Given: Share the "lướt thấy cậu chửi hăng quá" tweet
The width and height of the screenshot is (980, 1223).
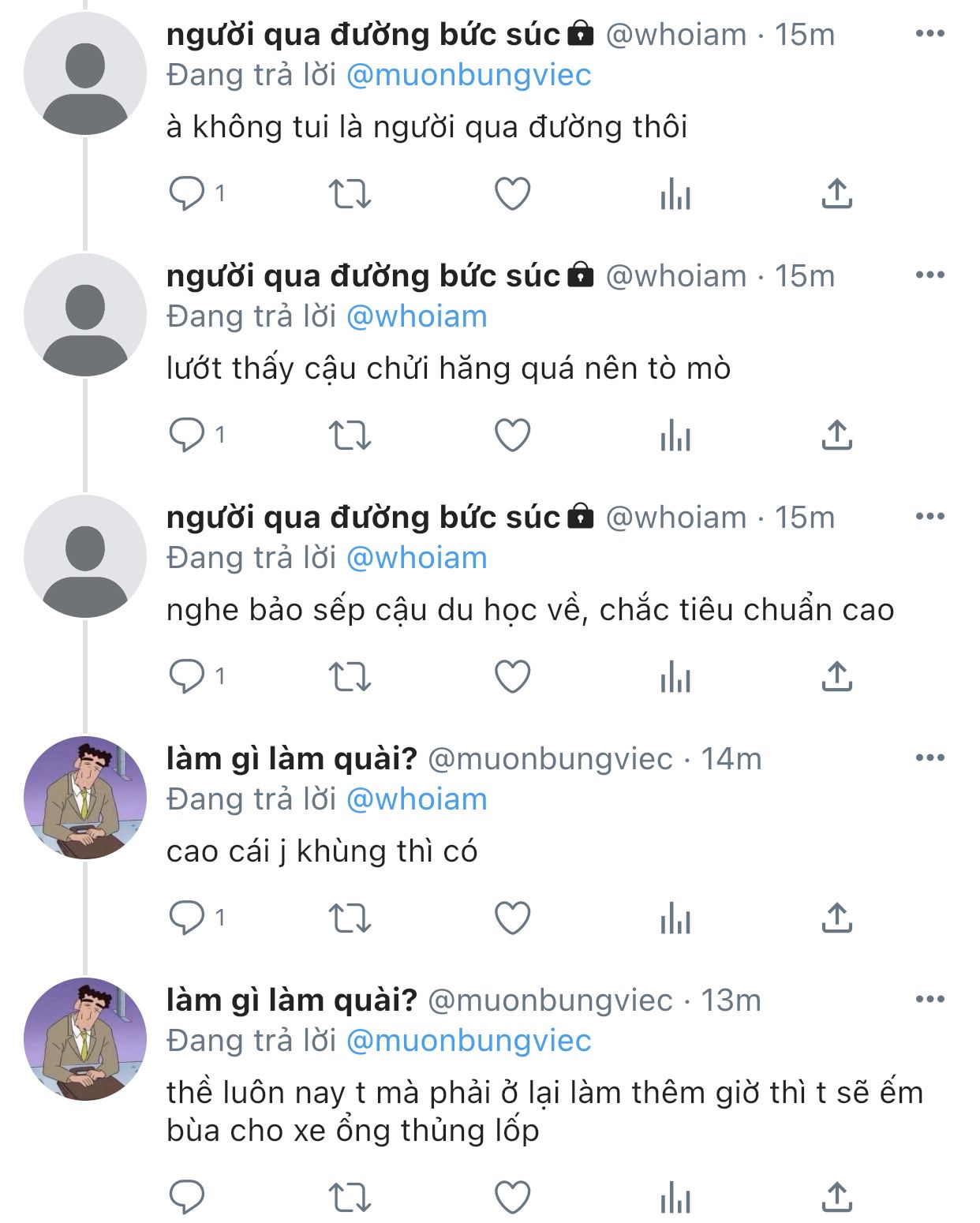Looking at the screenshot, I should 836,436.
